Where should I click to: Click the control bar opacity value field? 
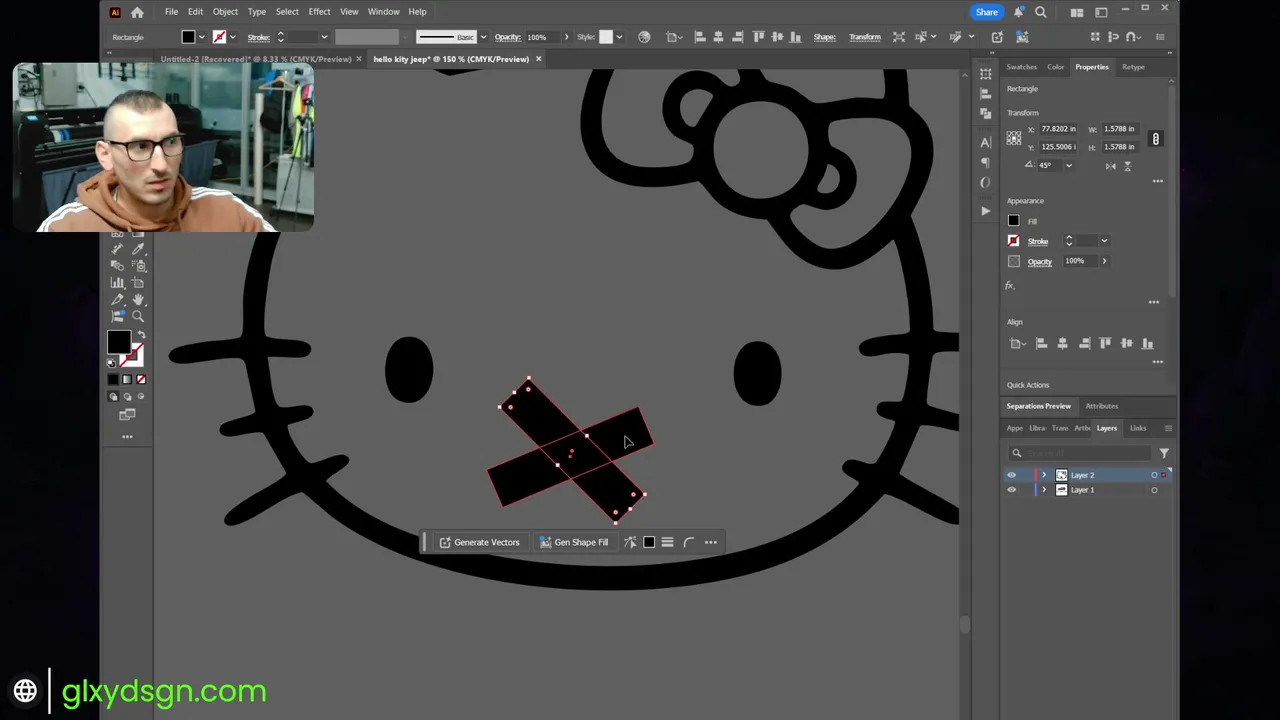tap(541, 37)
